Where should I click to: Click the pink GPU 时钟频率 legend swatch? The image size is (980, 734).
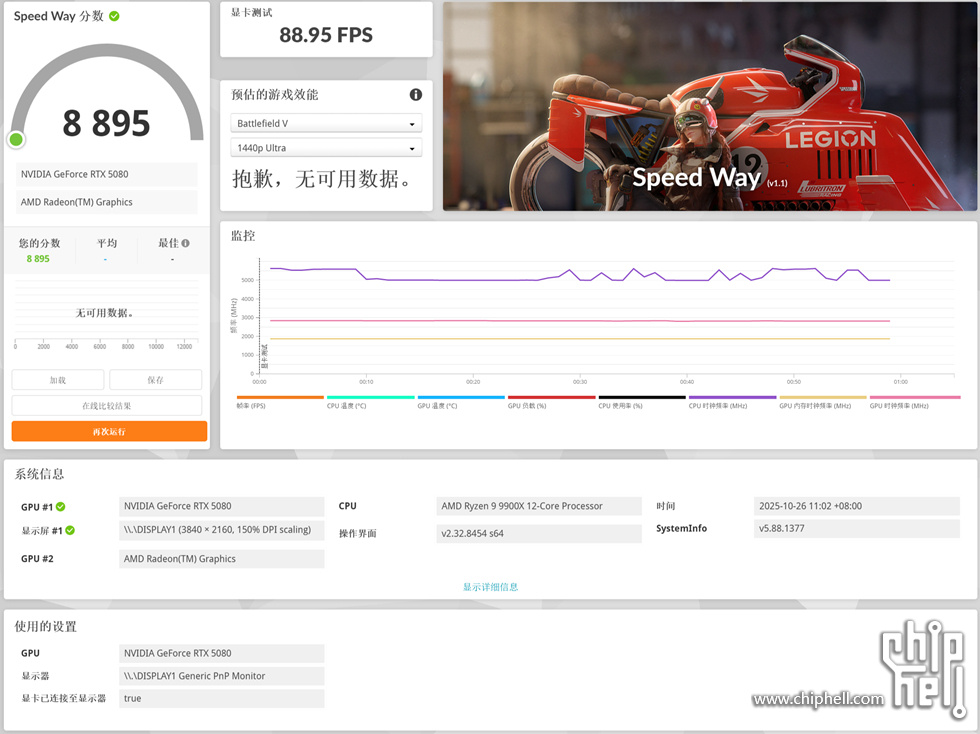914,398
